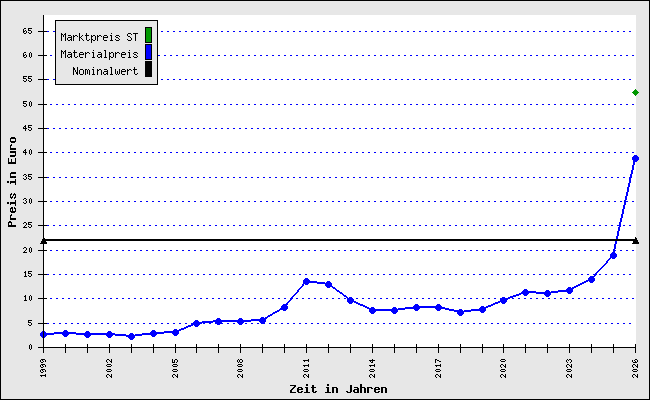
Task: Click the 'Preis in Euro' axis title
Action: pos(12,183)
